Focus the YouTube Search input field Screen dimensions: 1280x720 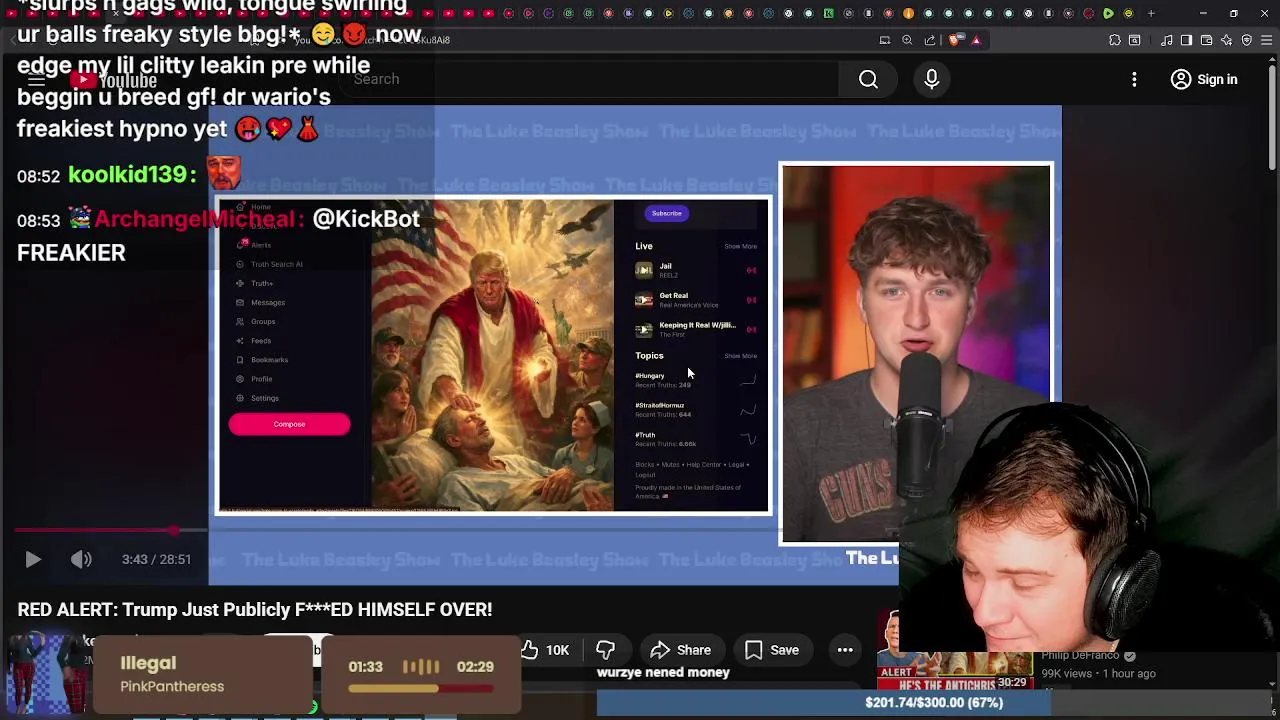(x=590, y=79)
